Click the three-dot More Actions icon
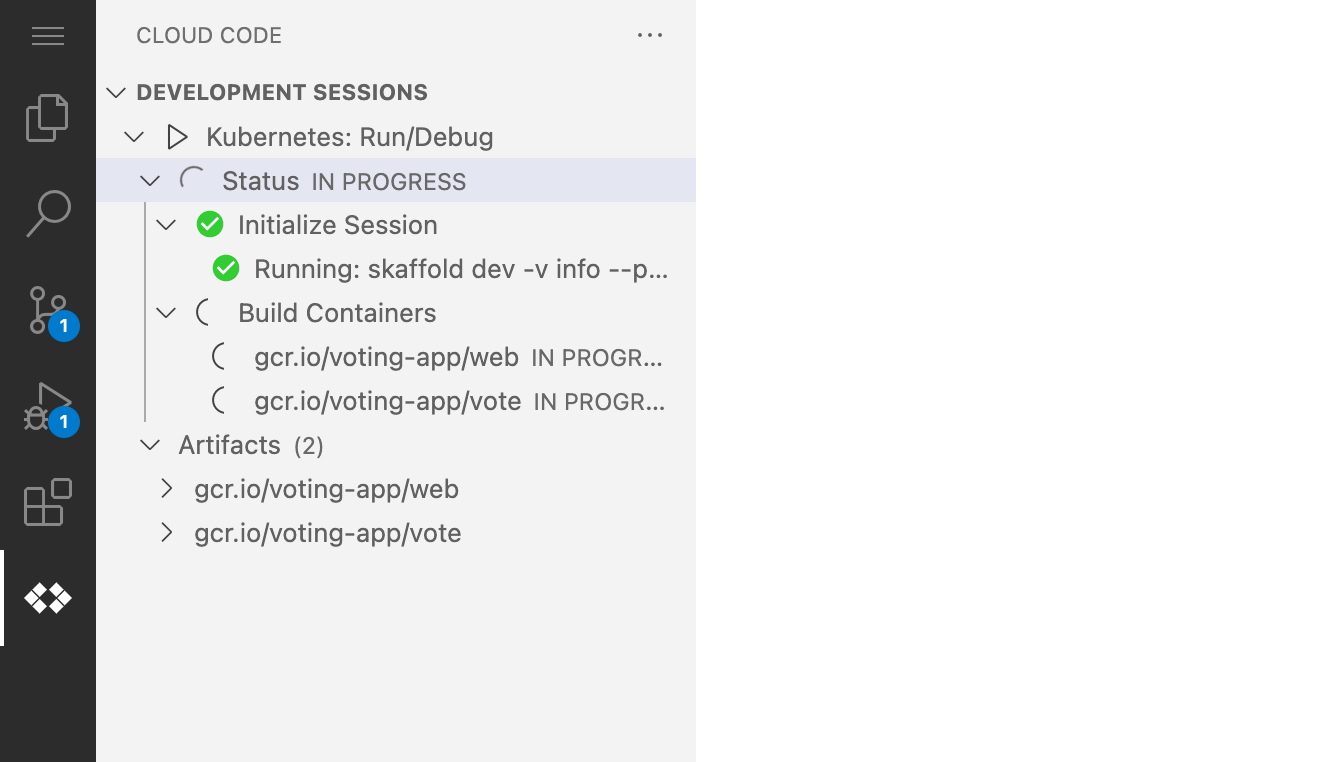The image size is (1326, 762). [x=650, y=36]
